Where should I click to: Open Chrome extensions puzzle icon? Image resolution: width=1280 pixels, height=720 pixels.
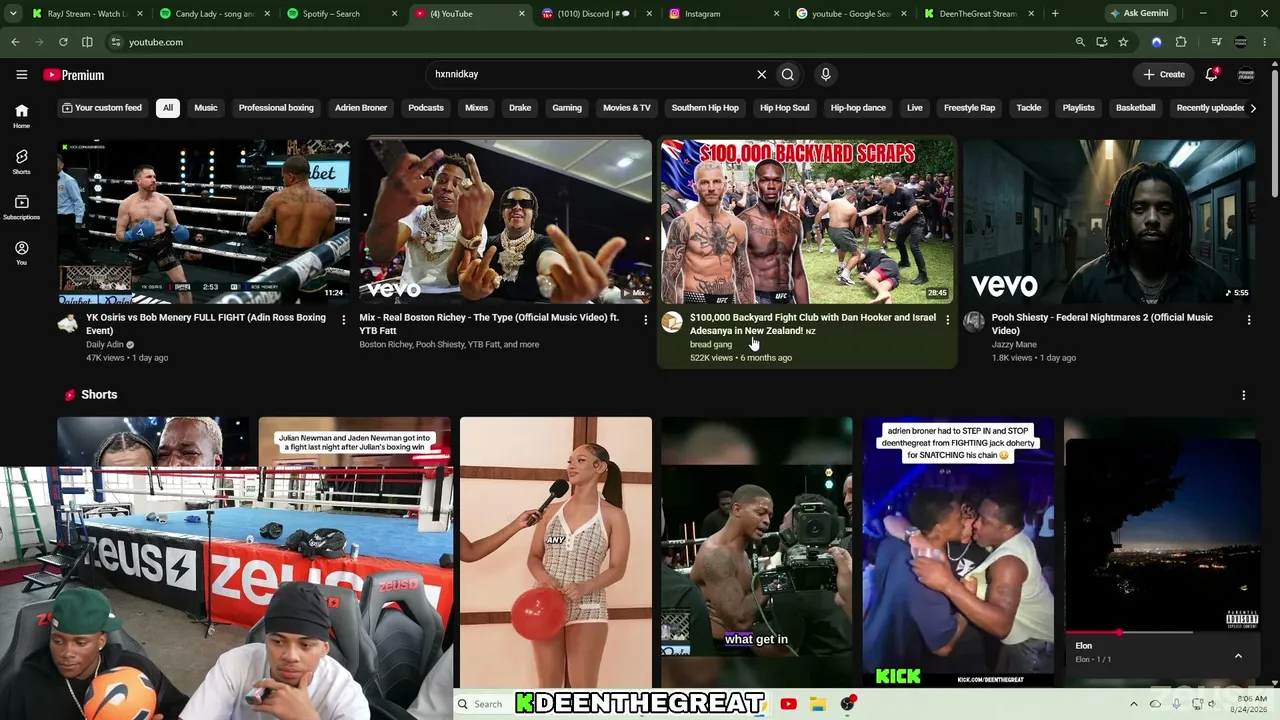pos(1181,42)
